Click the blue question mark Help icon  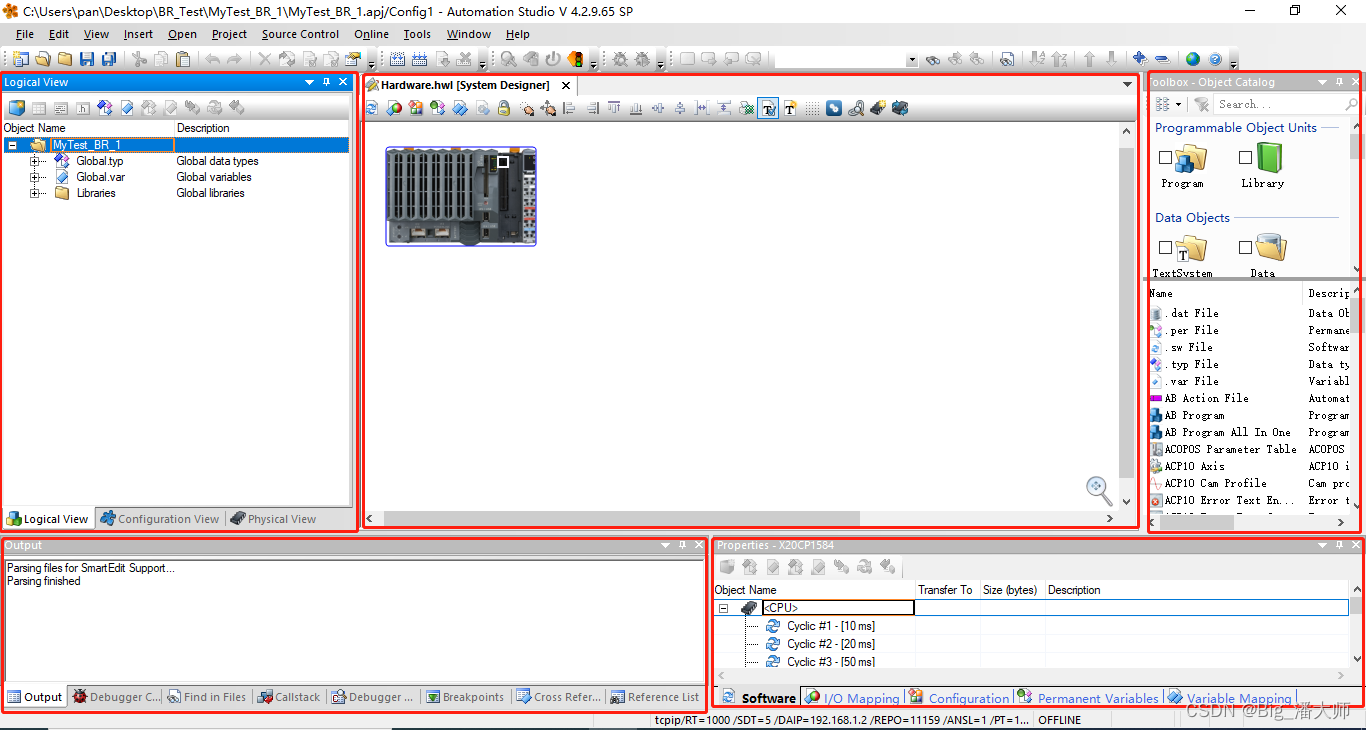(1215, 59)
